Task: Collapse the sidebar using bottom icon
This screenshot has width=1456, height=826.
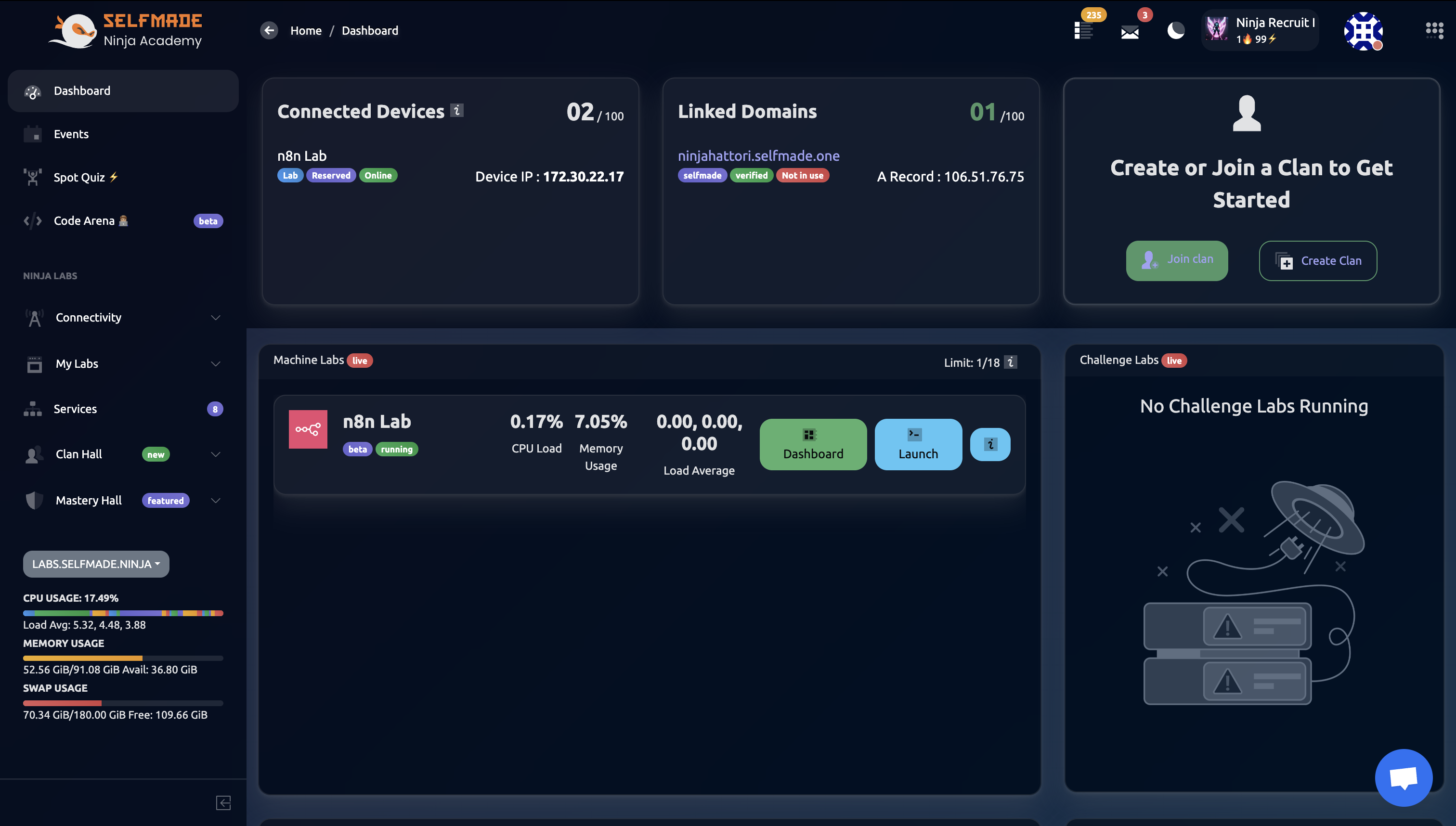Action: point(223,803)
